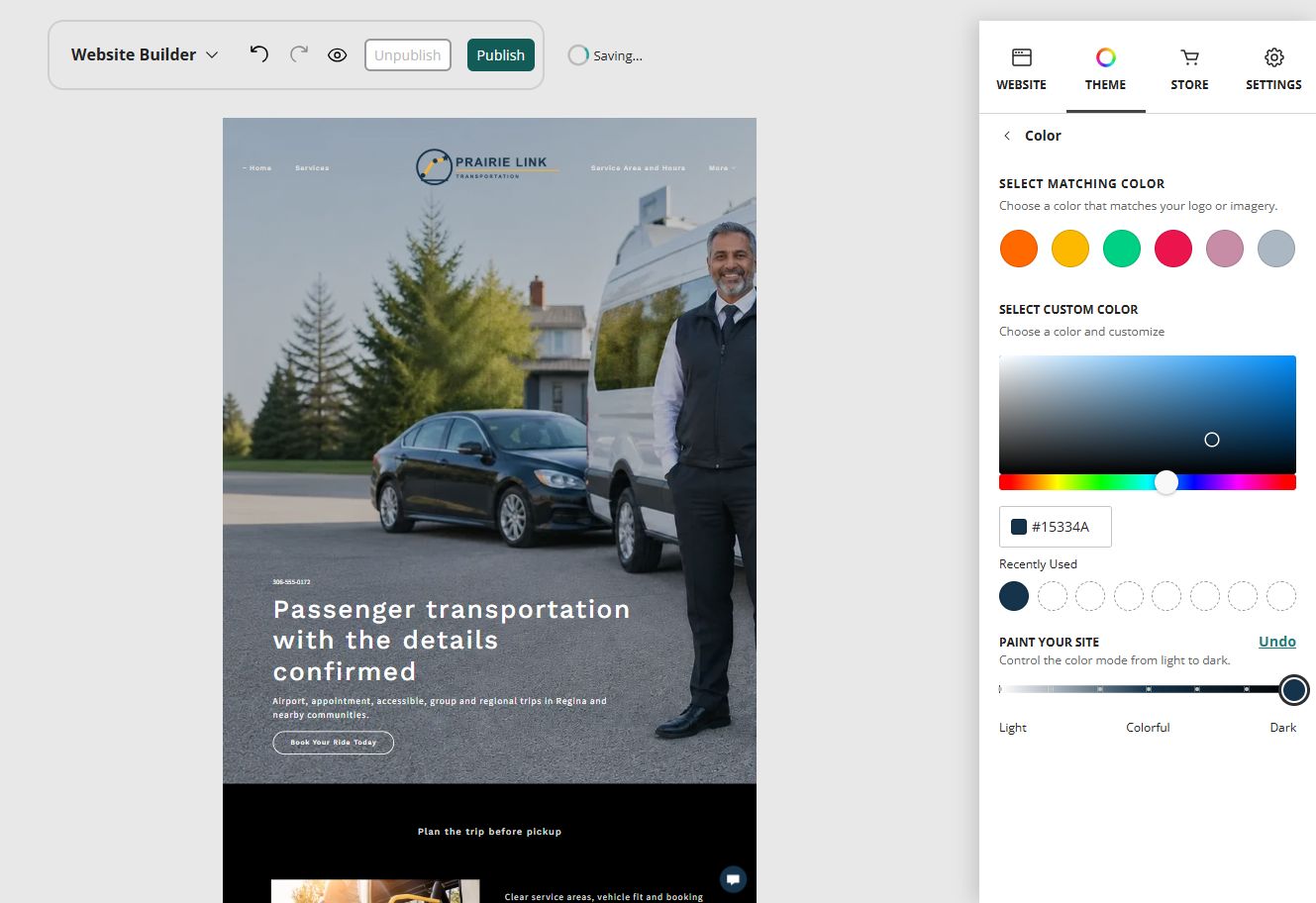Click the hex color field #15334A

tap(1056, 527)
